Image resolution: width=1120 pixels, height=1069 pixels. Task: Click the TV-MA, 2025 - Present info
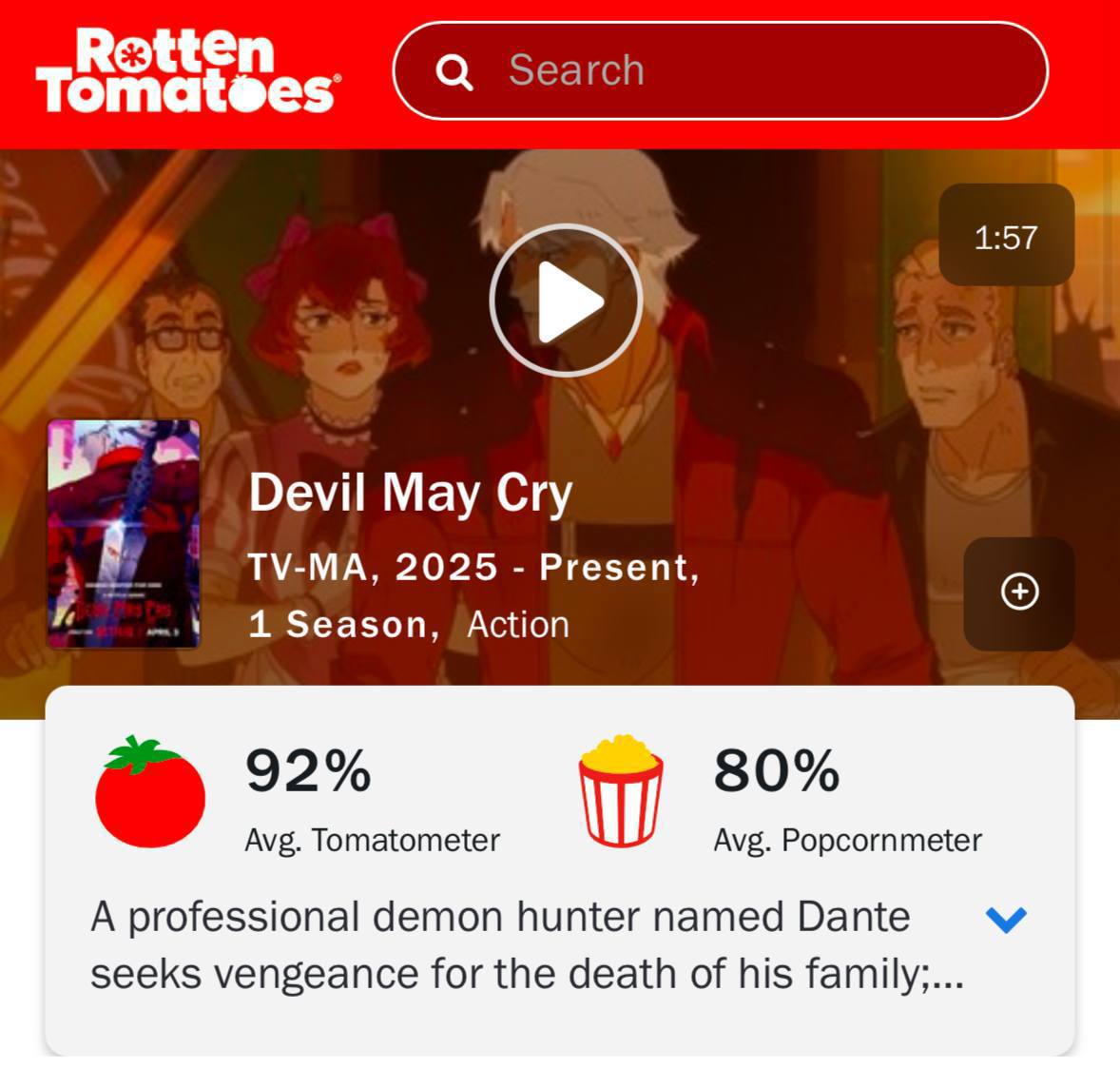click(473, 568)
